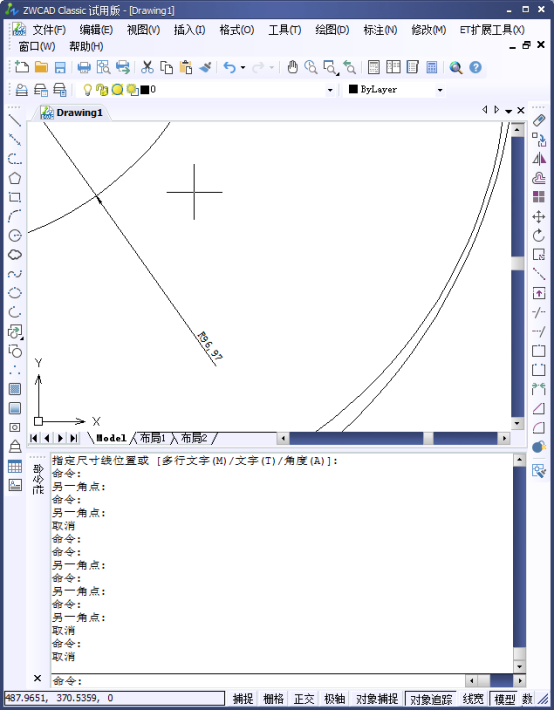
Task: Expand the layer selection dropdown
Action: 330,90
